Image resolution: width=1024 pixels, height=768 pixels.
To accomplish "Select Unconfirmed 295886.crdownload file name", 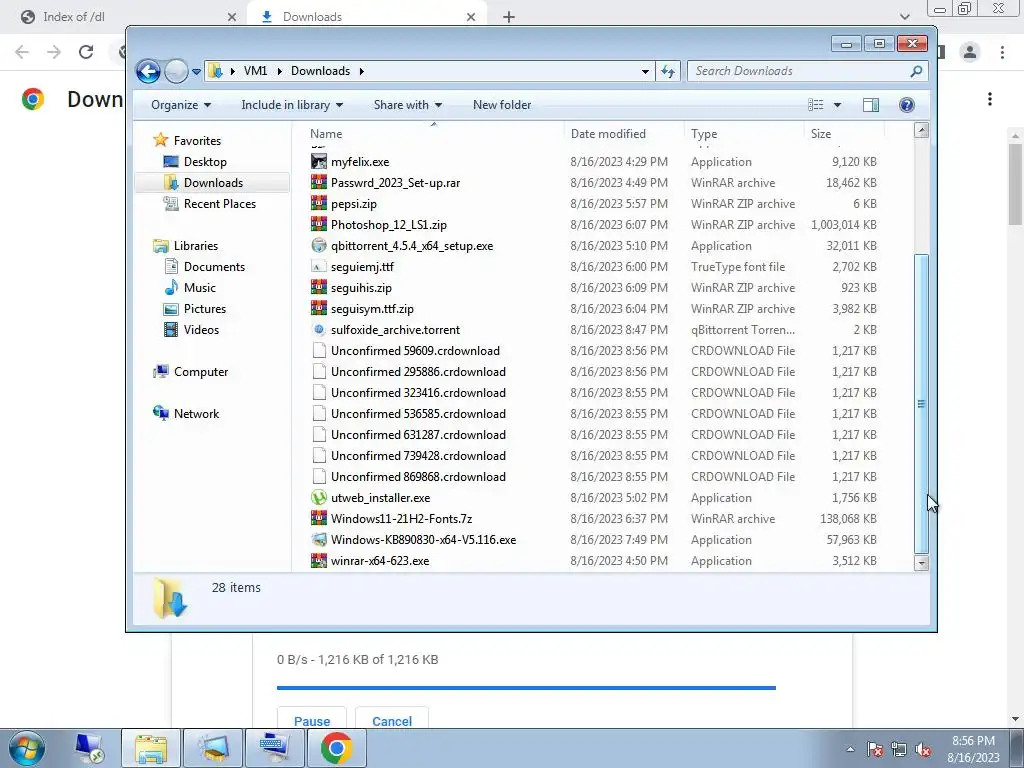I will click(419, 372).
